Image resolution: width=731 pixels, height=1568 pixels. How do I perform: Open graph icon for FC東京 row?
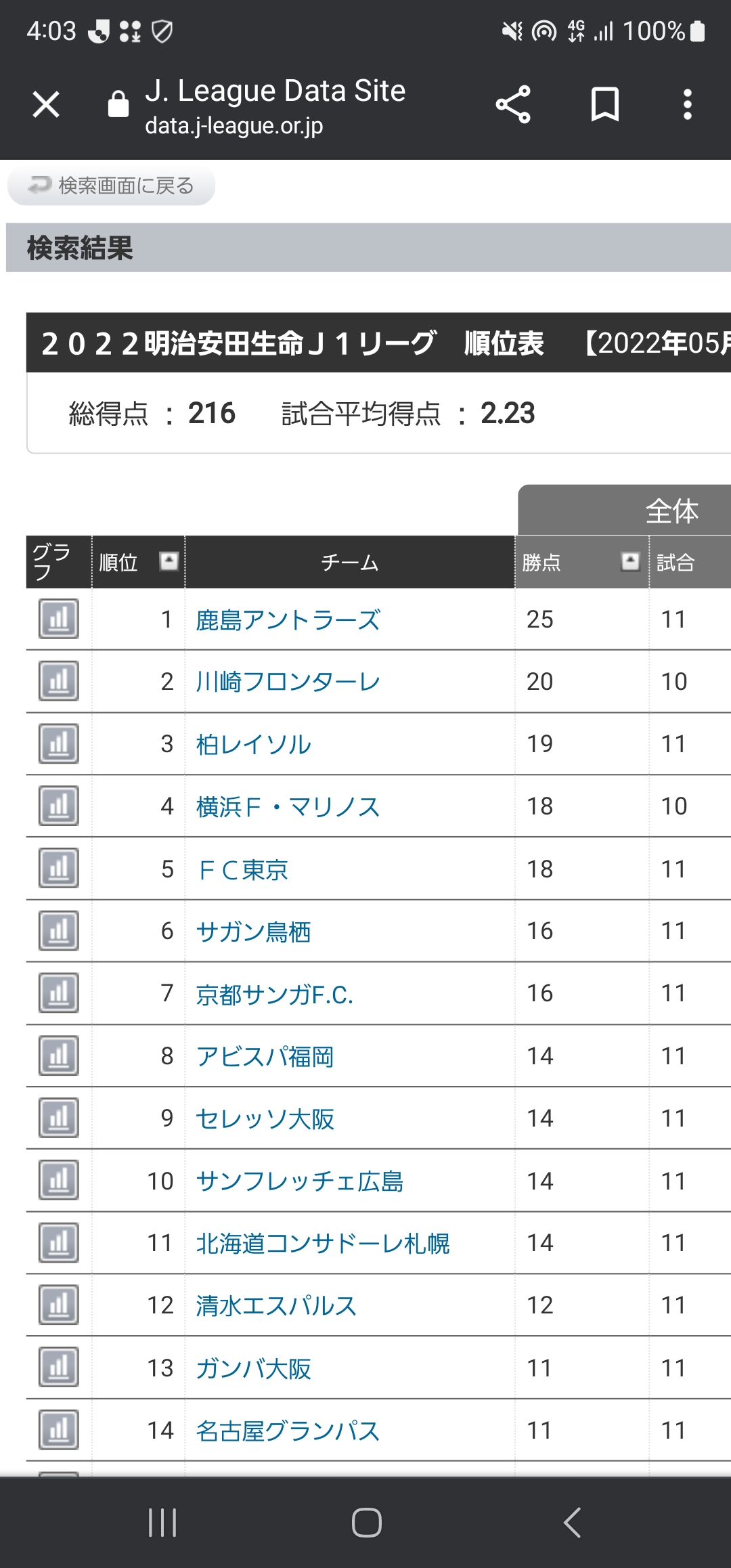(59, 869)
